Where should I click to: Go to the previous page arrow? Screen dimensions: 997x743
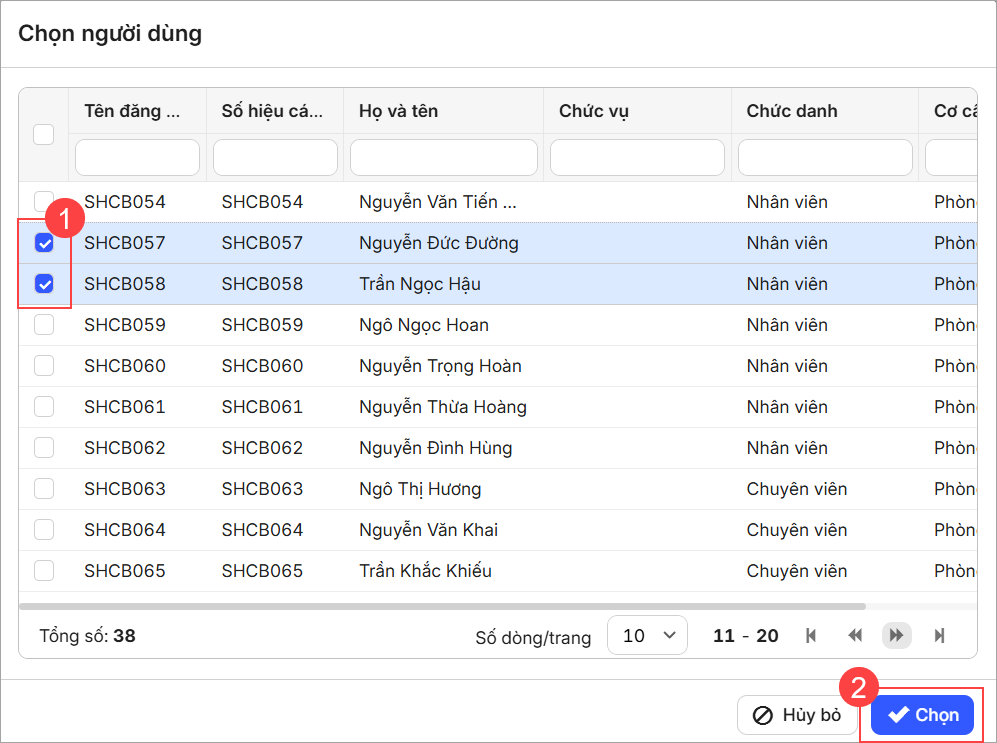click(x=855, y=636)
